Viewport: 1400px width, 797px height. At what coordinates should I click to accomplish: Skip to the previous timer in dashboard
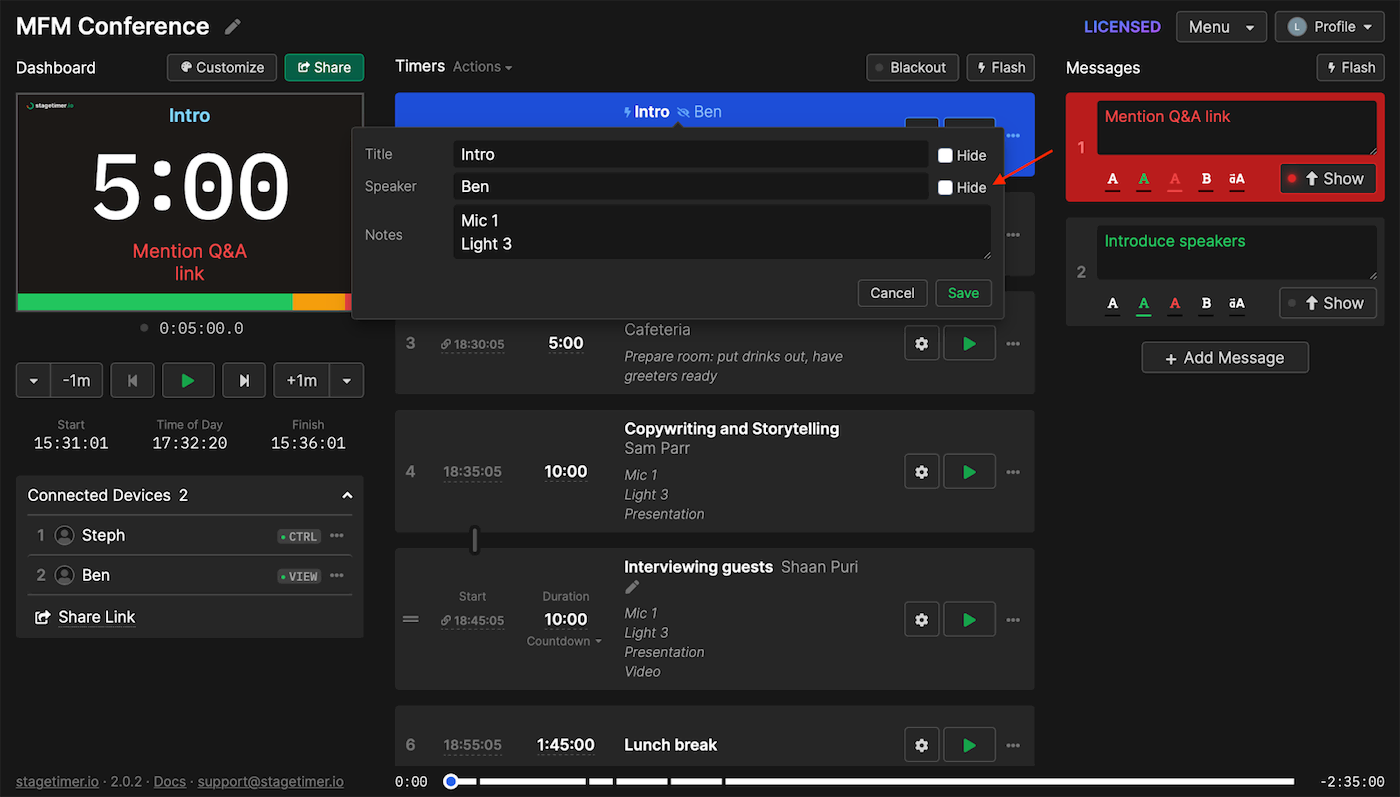[131, 380]
